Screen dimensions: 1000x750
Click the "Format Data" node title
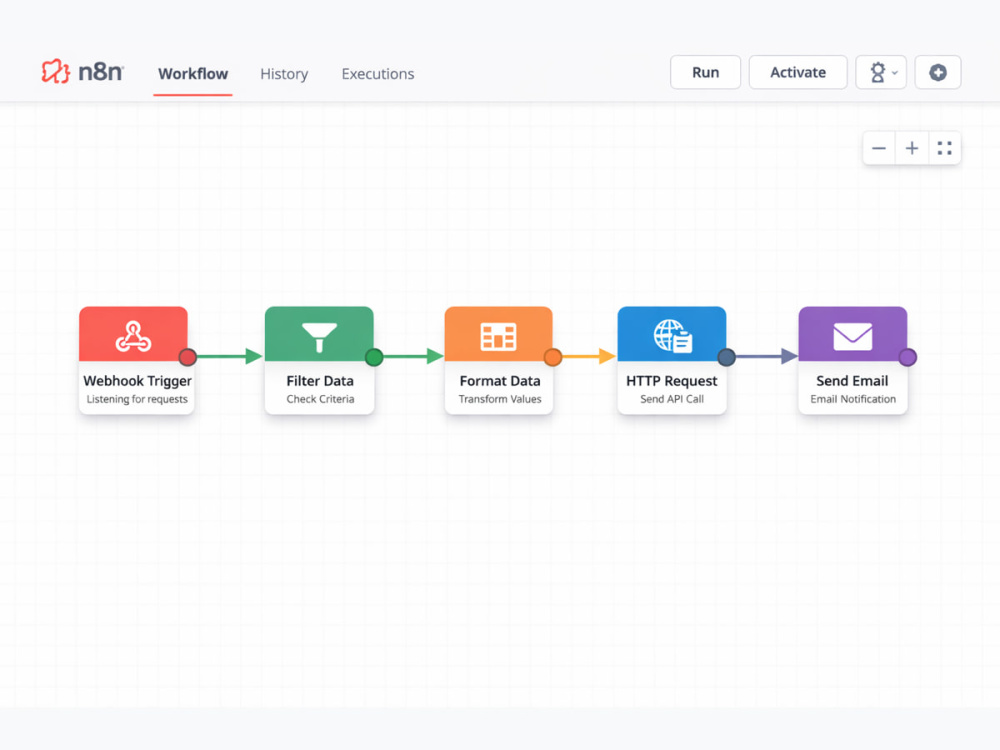coord(500,381)
